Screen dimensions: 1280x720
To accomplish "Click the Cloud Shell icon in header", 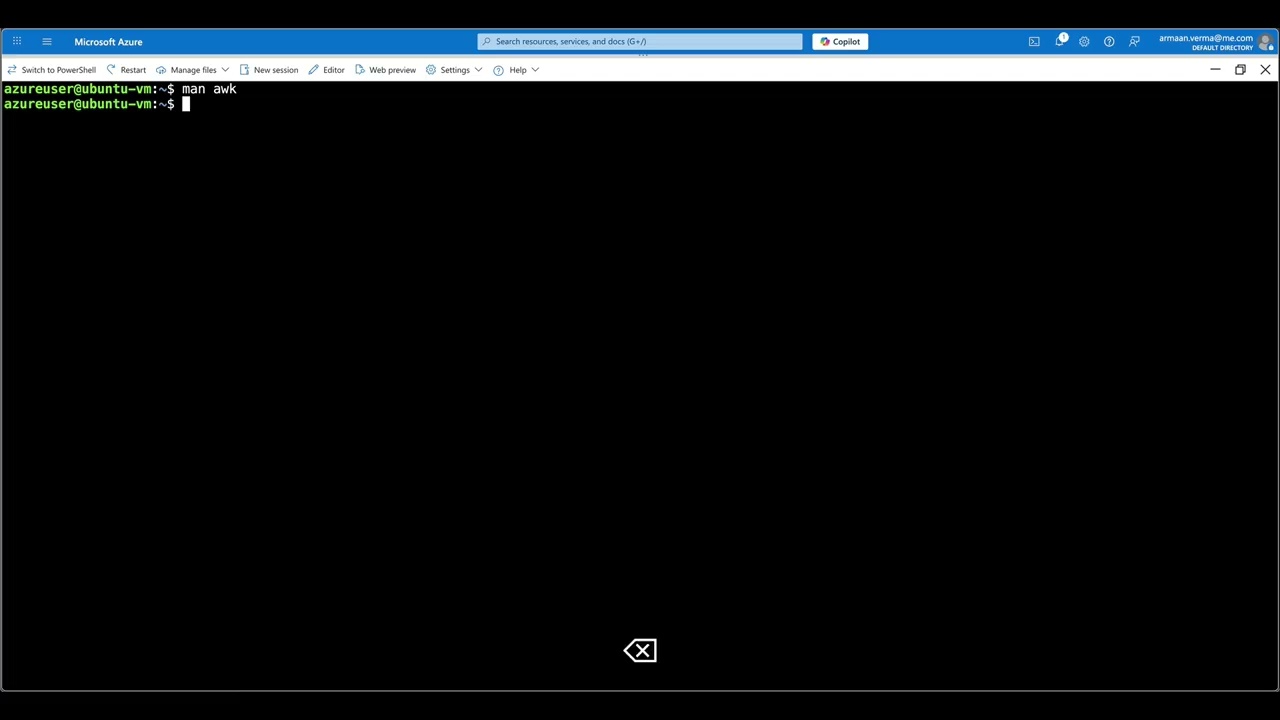I will (1034, 41).
